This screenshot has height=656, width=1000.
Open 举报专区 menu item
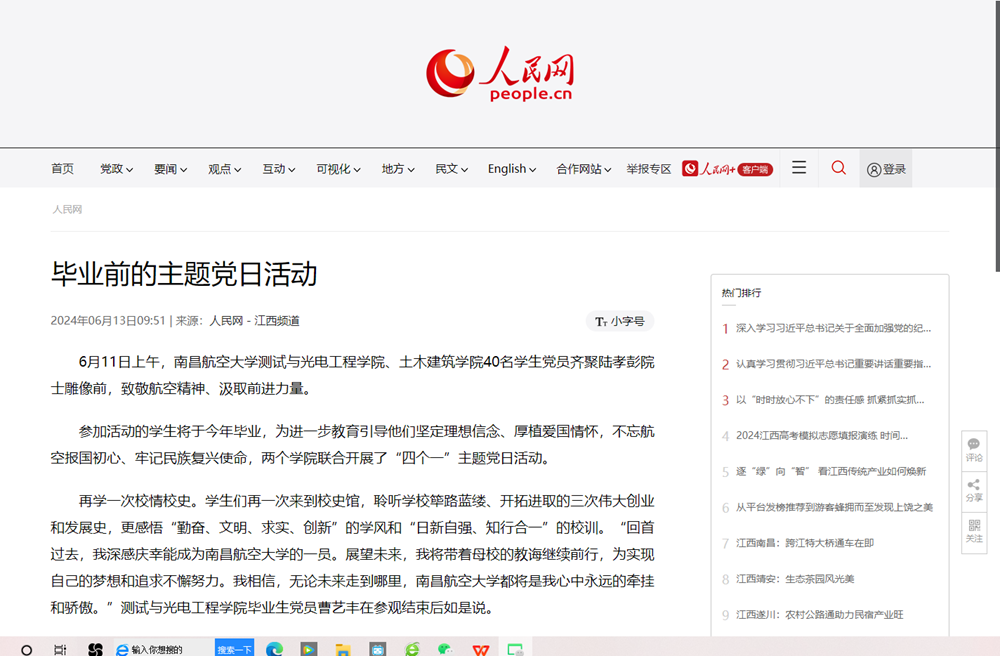pyautogui.click(x=649, y=169)
